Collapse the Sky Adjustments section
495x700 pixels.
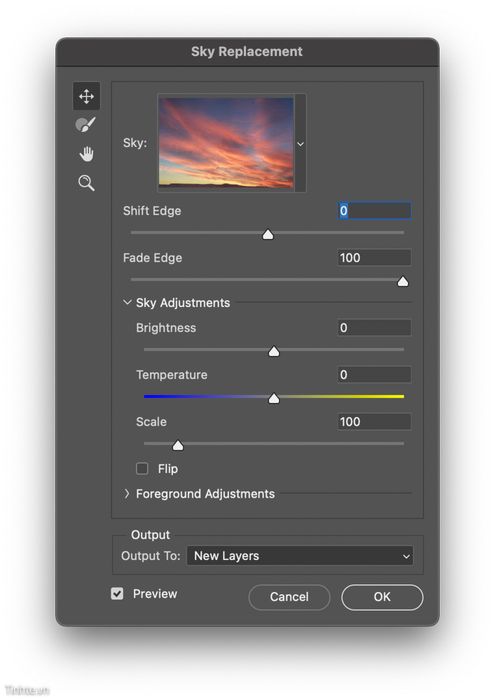pyautogui.click(x=127, y=302)
